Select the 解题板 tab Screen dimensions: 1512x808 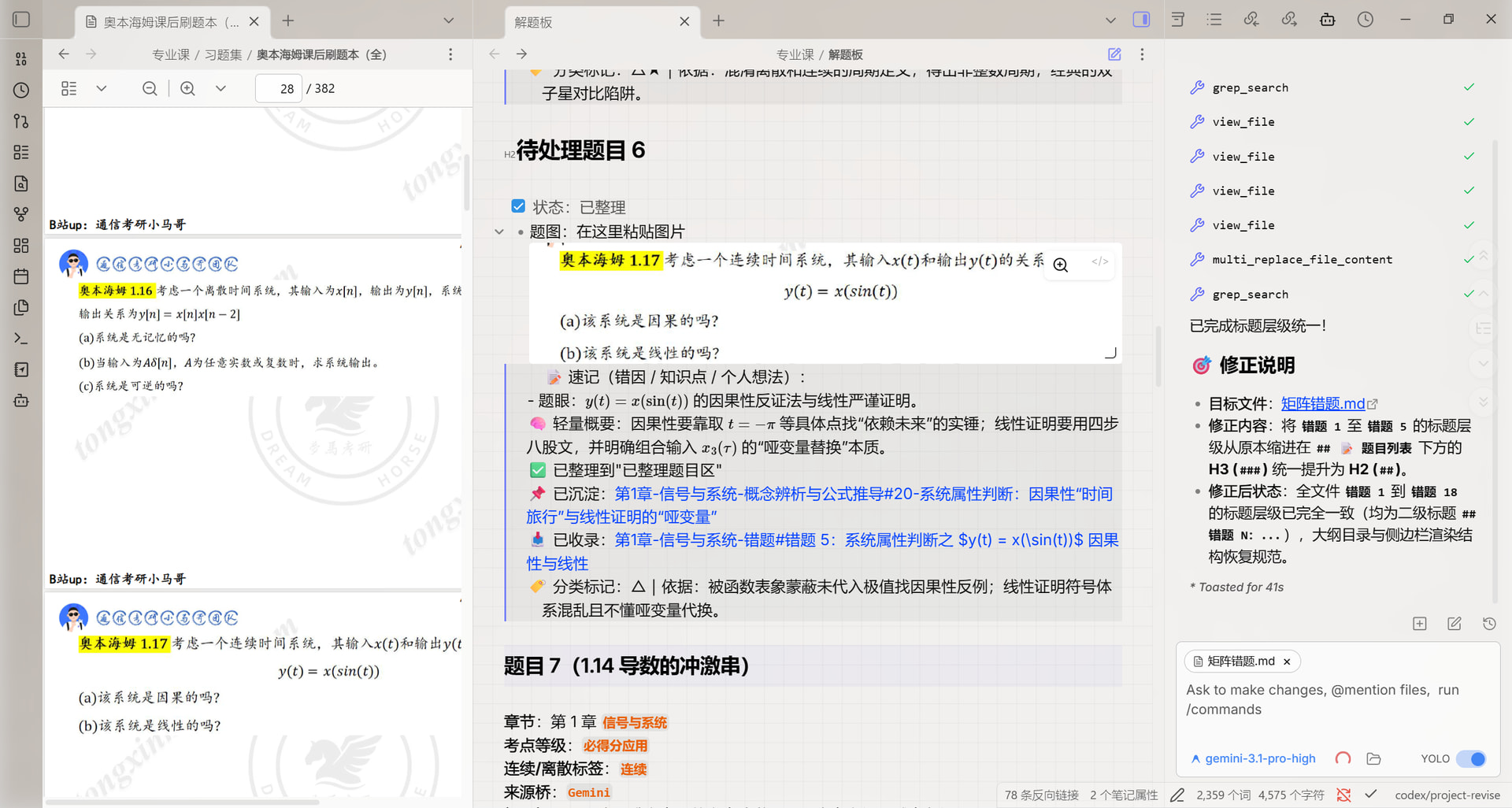point(602,22)
